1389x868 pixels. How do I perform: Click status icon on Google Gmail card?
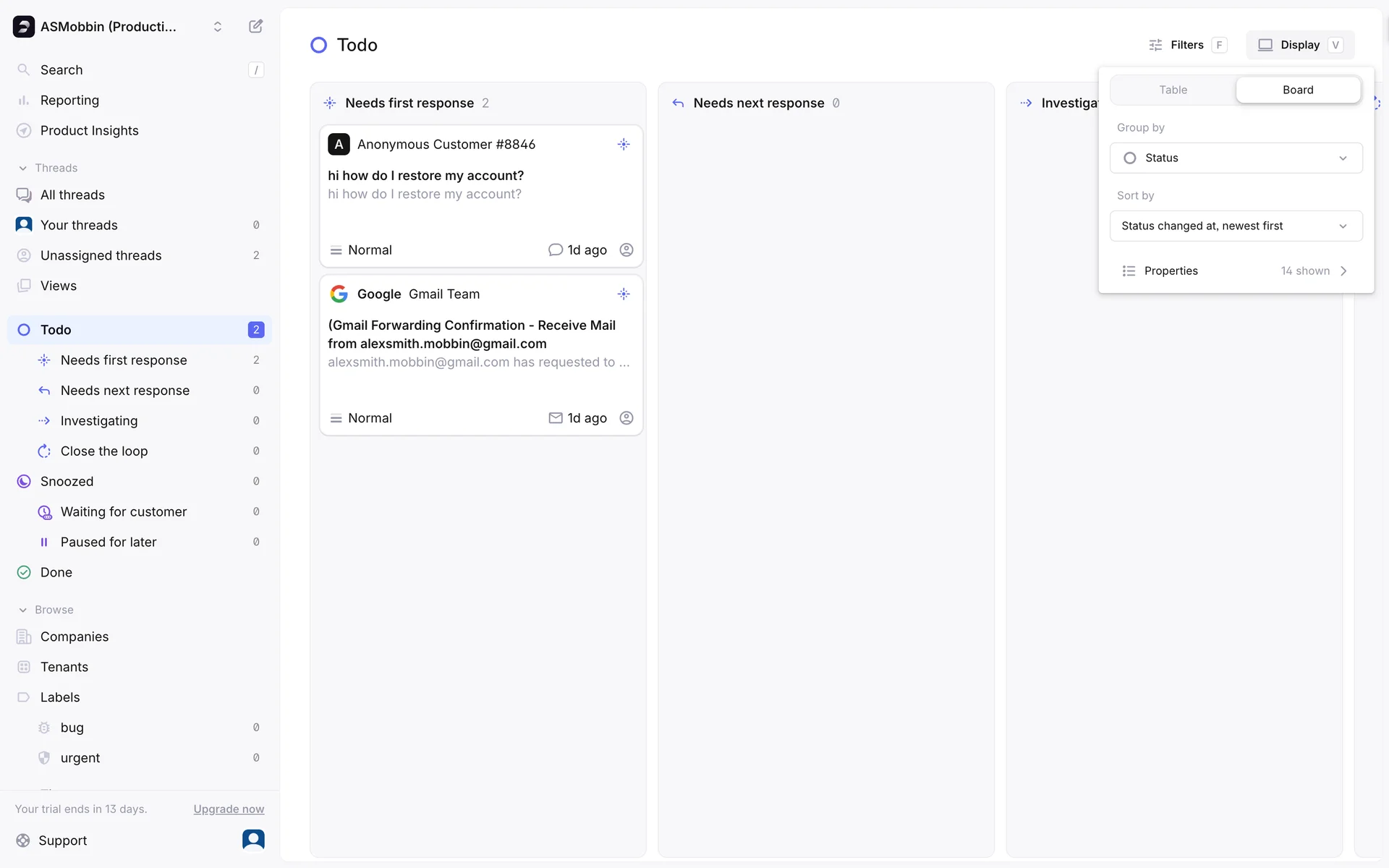624,294
